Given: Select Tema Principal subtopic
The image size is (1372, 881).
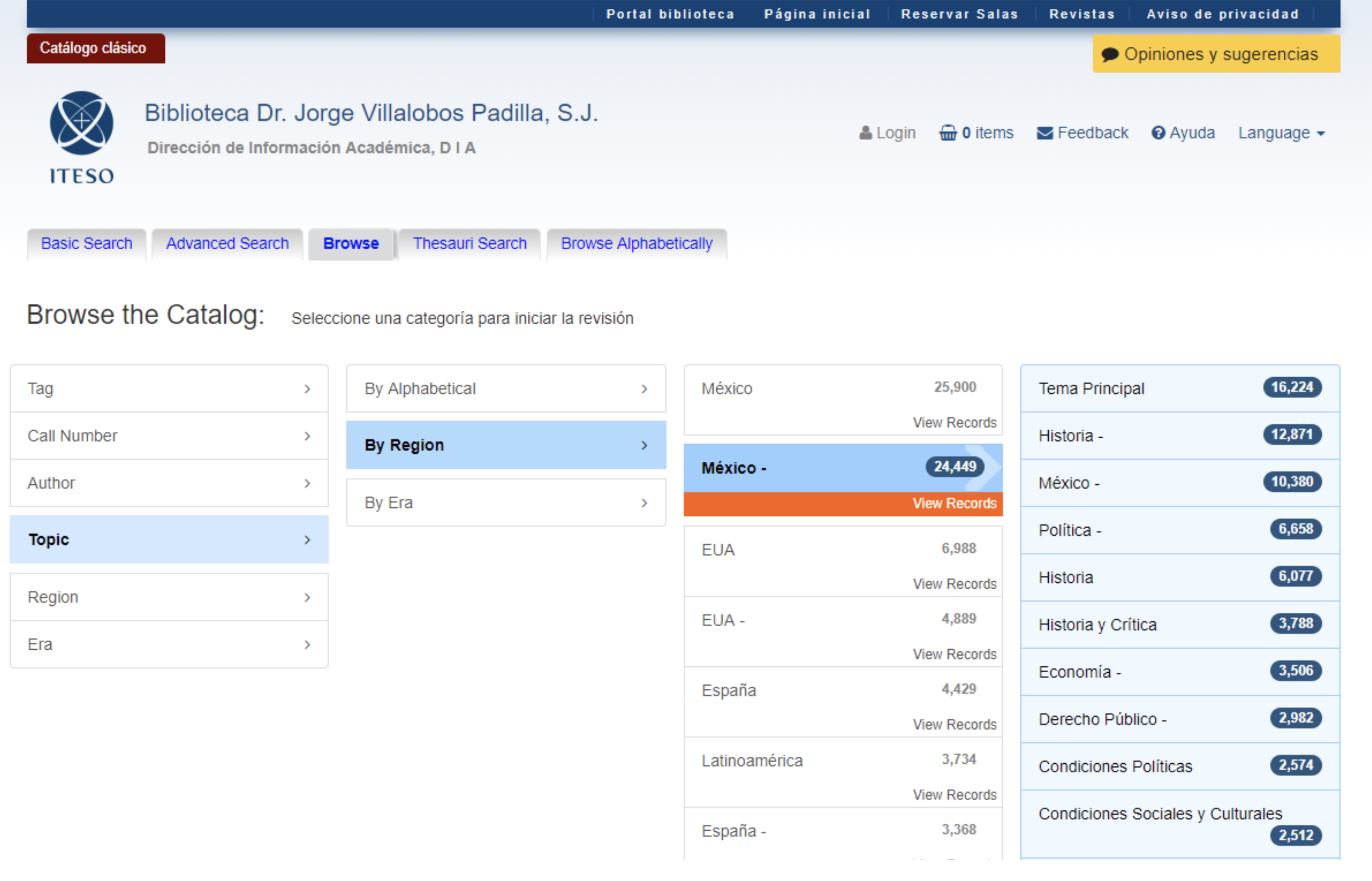Looking at the screenshot, I should [x=1091, y=389].
